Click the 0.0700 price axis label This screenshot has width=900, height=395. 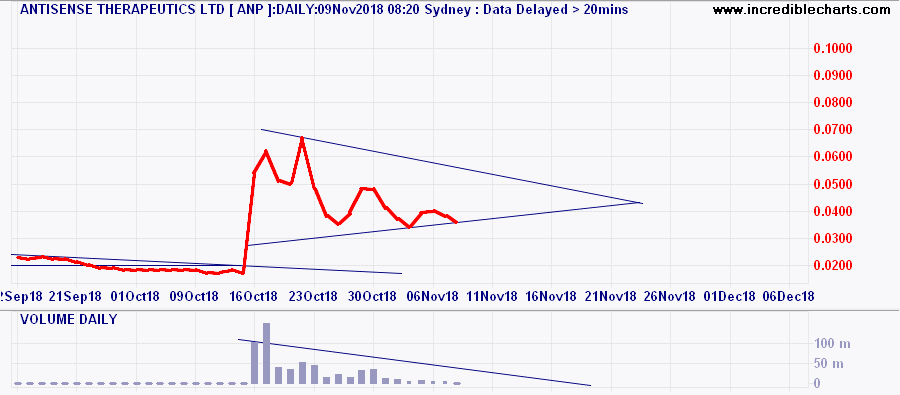tap(832, 130)
